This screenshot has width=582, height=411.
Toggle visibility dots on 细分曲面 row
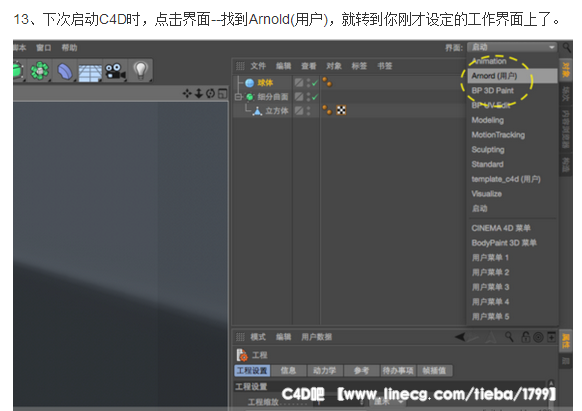[308, 97]
